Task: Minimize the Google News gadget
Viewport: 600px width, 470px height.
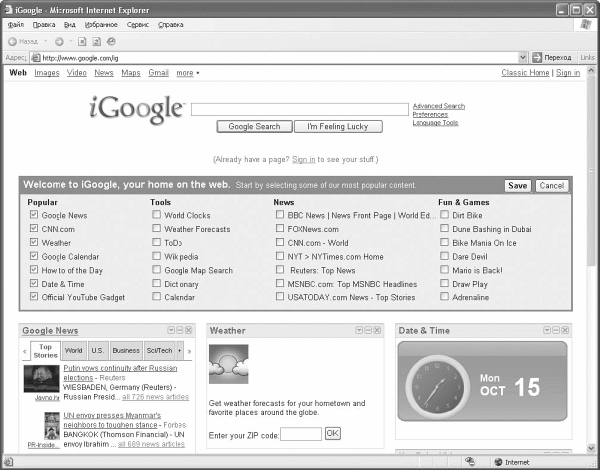Action: point(182,330)
